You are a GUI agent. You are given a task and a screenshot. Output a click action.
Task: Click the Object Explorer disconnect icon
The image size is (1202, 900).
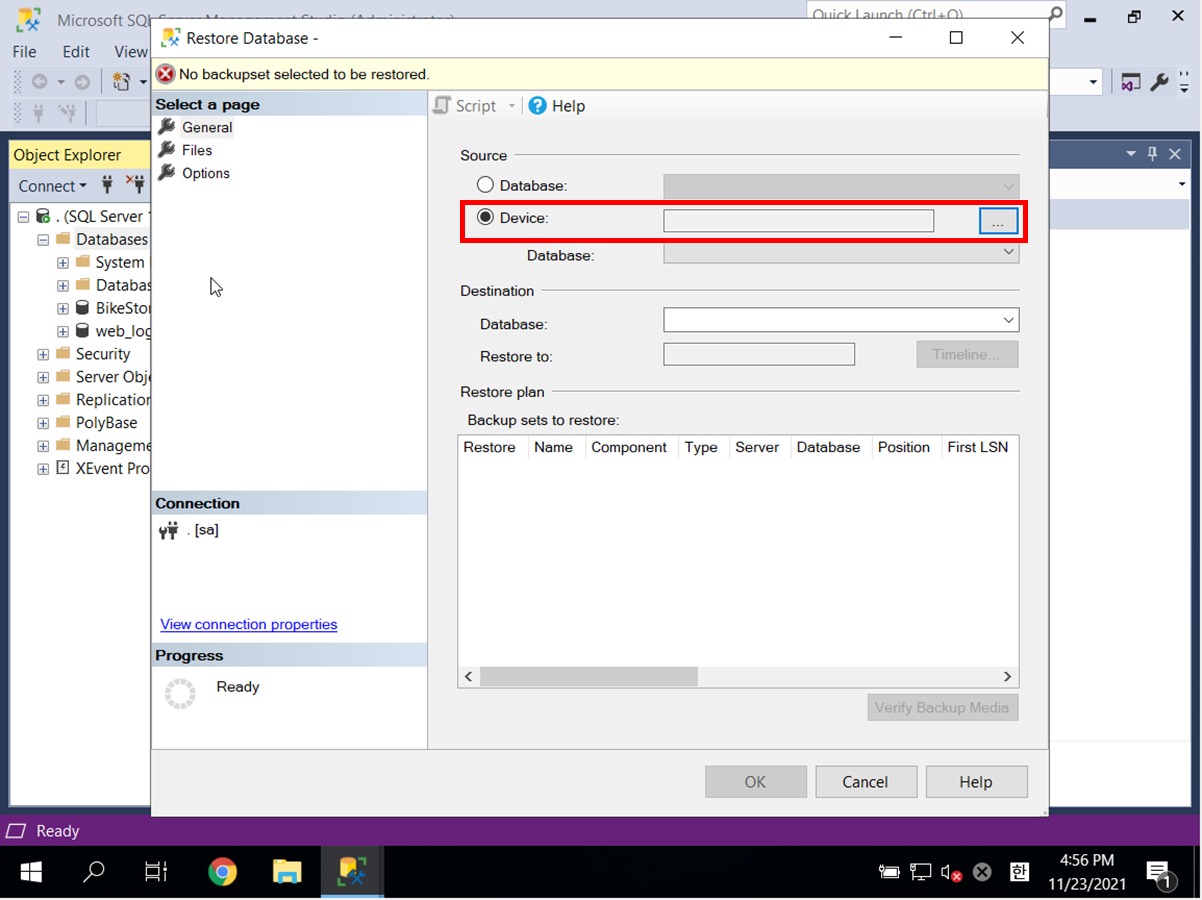coord(135,185)
